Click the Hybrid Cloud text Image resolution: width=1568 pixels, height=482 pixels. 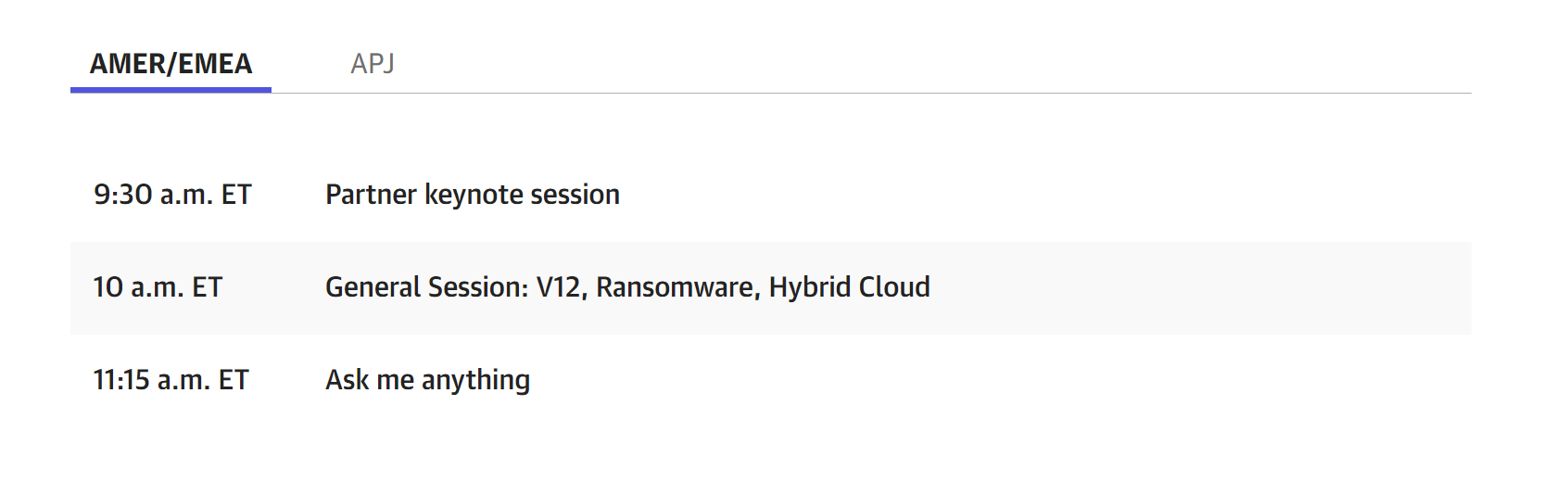tap(850, 287)
